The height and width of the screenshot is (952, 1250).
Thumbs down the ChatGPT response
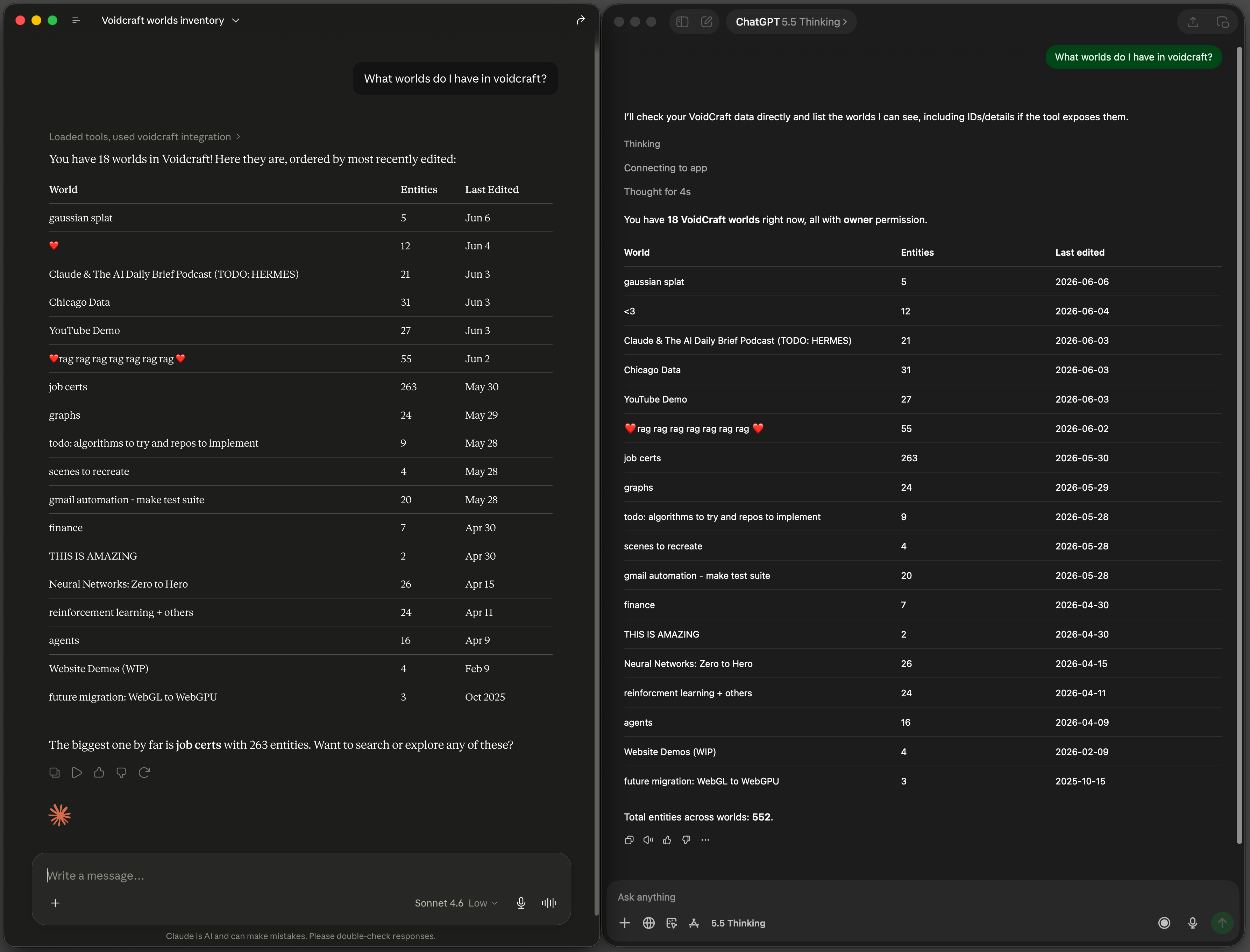click(x=686, y=840)
